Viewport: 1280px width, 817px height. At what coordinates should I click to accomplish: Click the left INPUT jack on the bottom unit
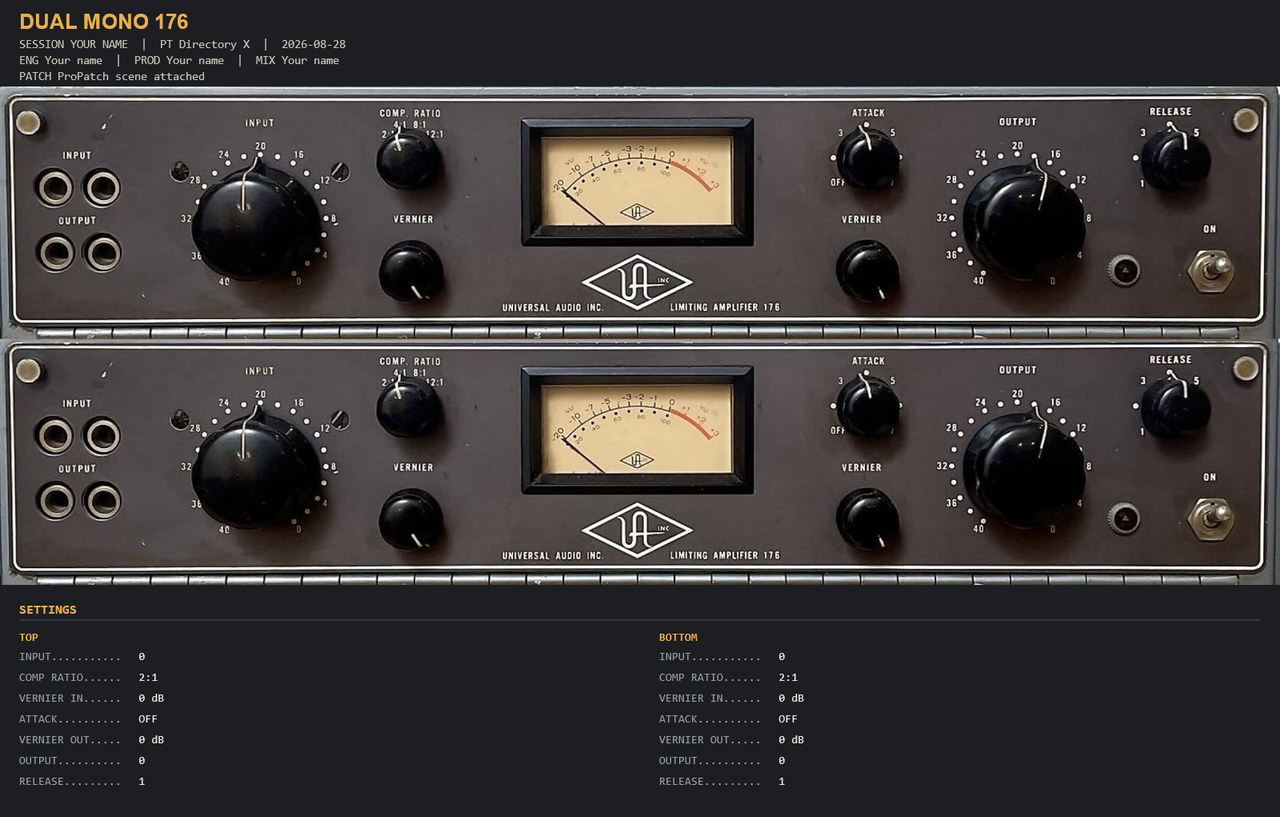coord(54,435)
